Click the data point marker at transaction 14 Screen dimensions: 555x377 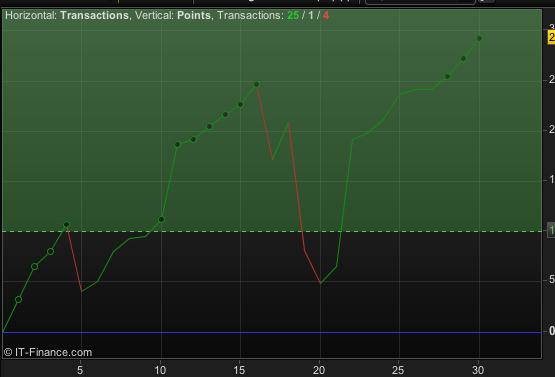click(x=225, y=114)
